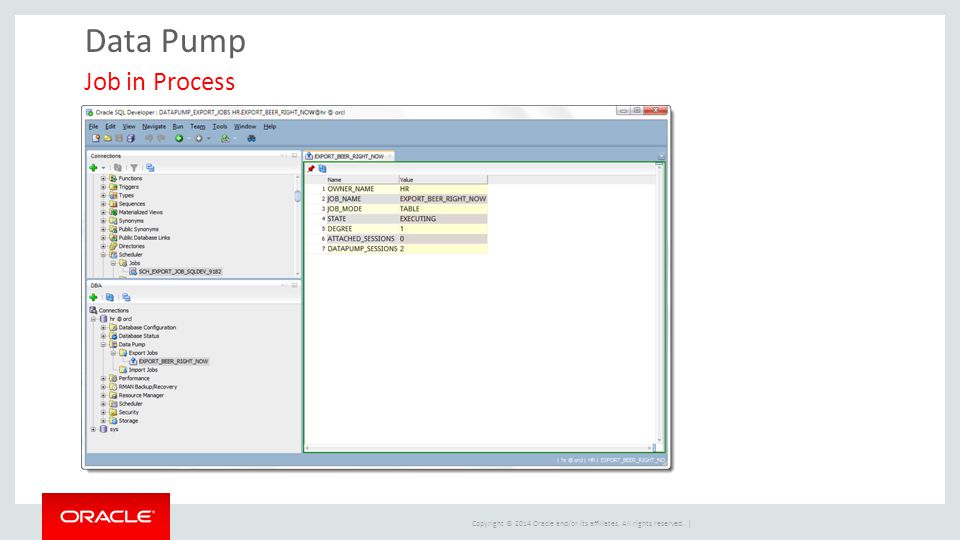Click green plus in DBA panel
960x540 pixels.
point(93,297)
